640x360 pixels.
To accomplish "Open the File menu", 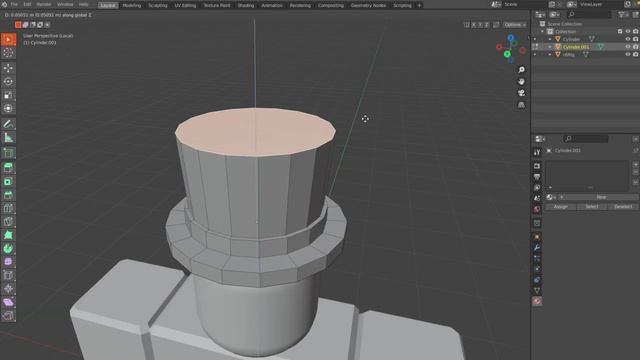I will [14, 4].
